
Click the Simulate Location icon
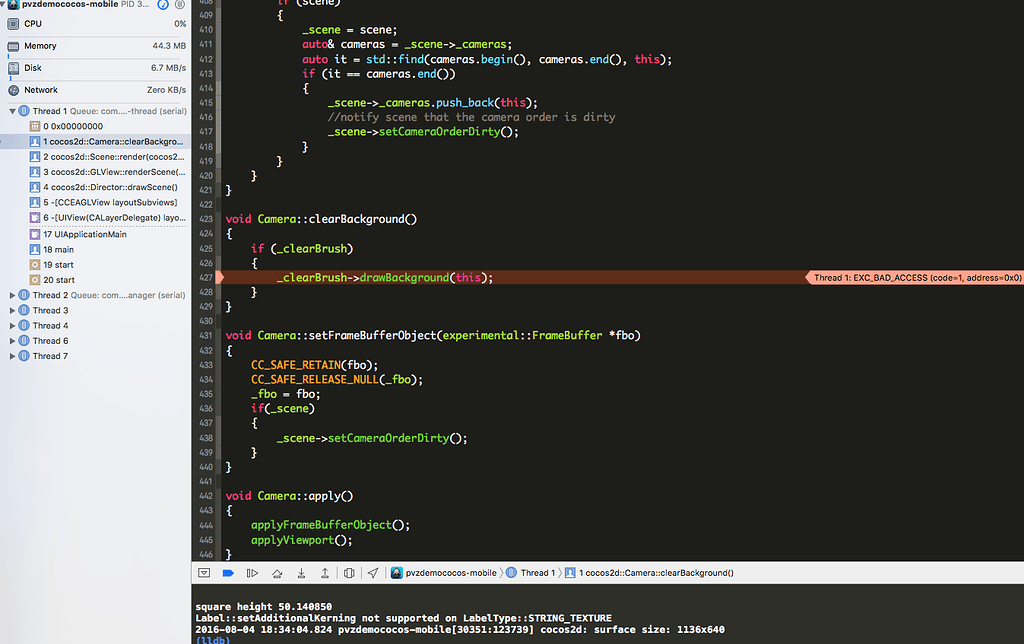[x=372, y=572]
